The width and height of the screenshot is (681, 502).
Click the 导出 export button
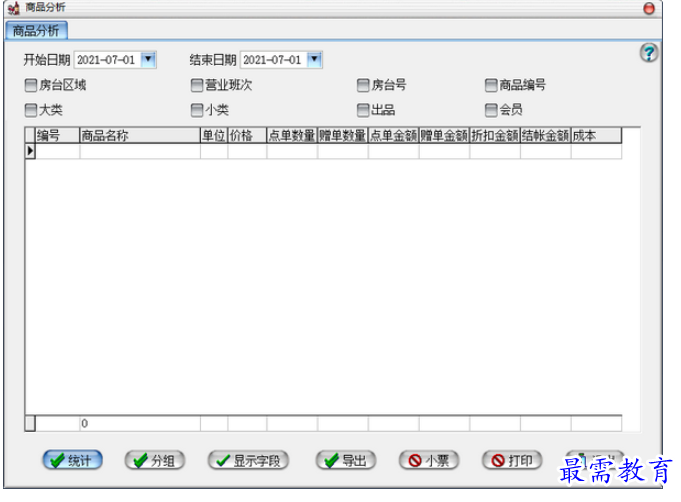pos(346,460)
